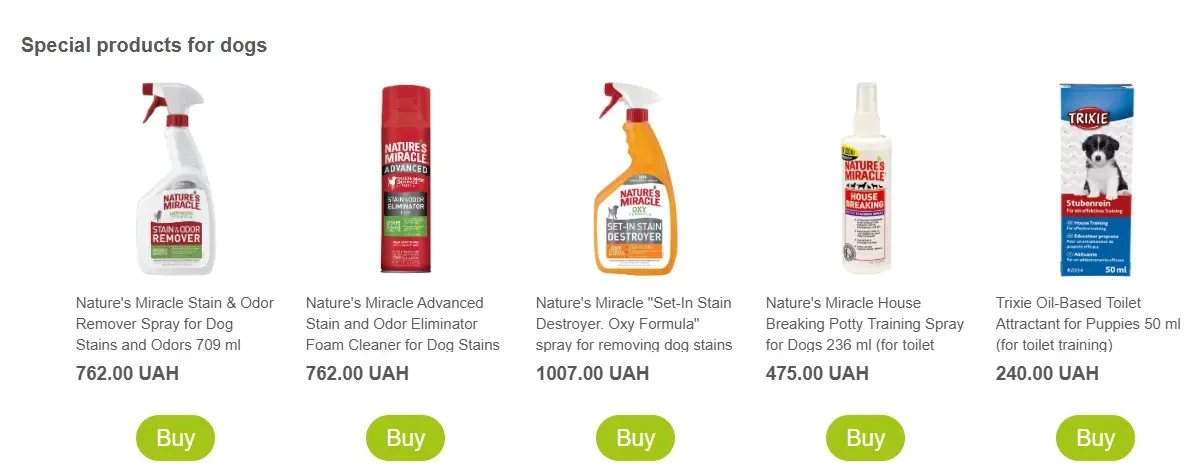Image resolution: width=1202 pixels, height=473 pixels.
Task: Open the "Set-In Stain Destroyer. Oxy Formula" product link
Action: click(635, 324)
